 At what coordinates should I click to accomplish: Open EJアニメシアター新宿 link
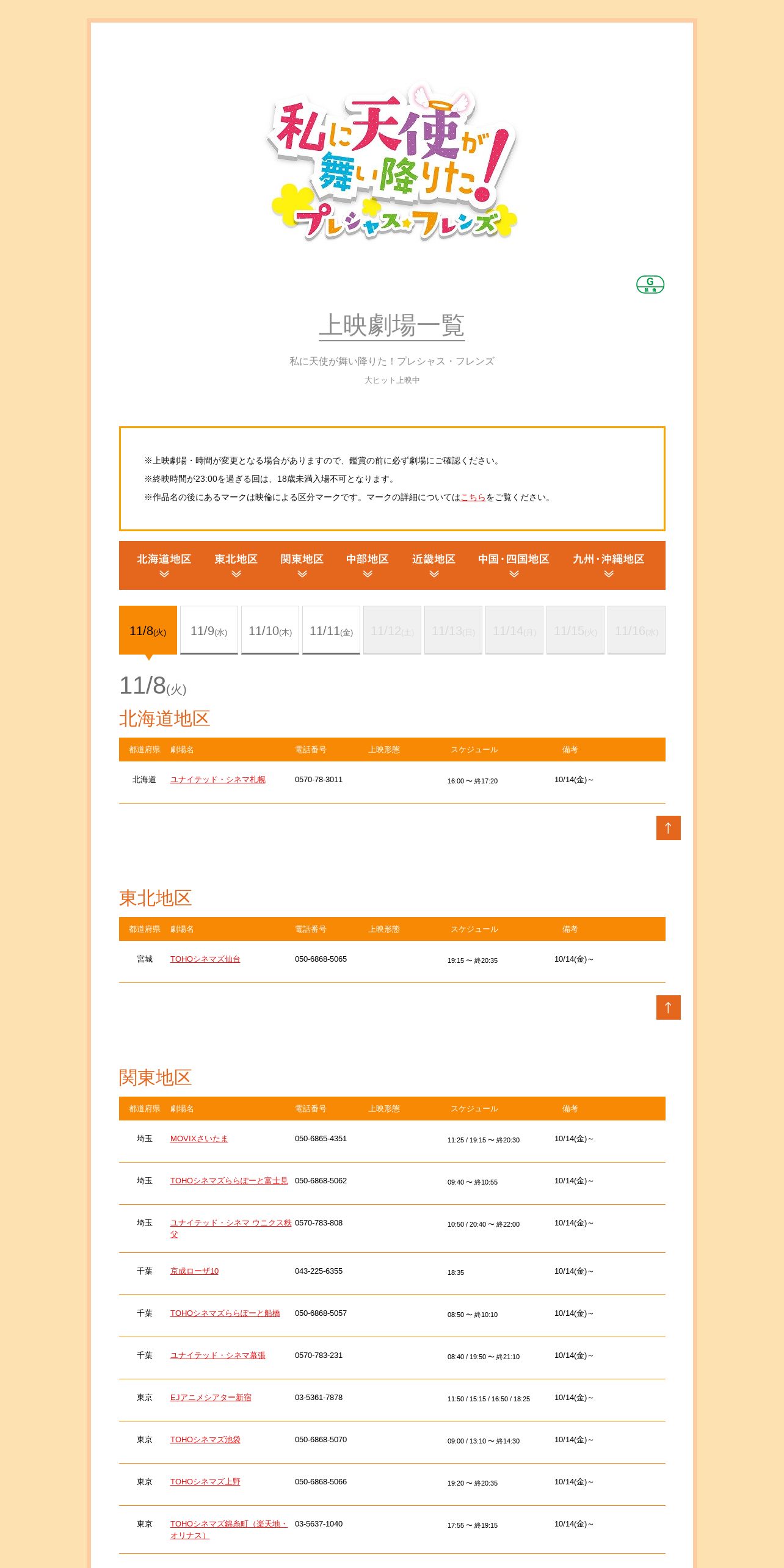(x=211, y=1398)
